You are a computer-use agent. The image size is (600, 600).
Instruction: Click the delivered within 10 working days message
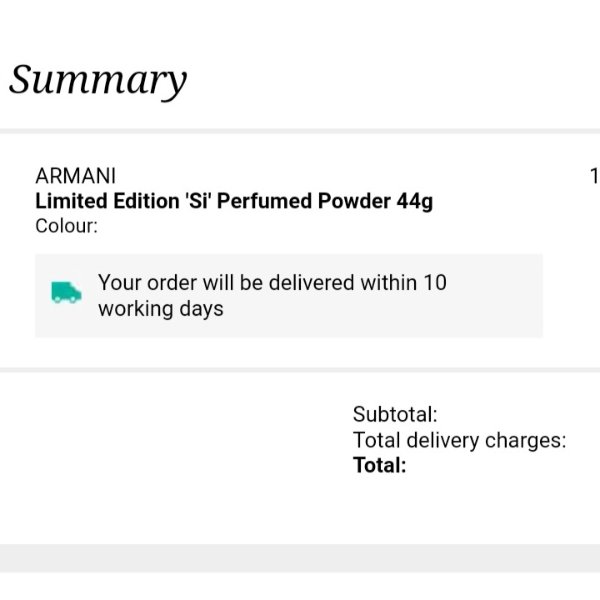click(272, 295)
